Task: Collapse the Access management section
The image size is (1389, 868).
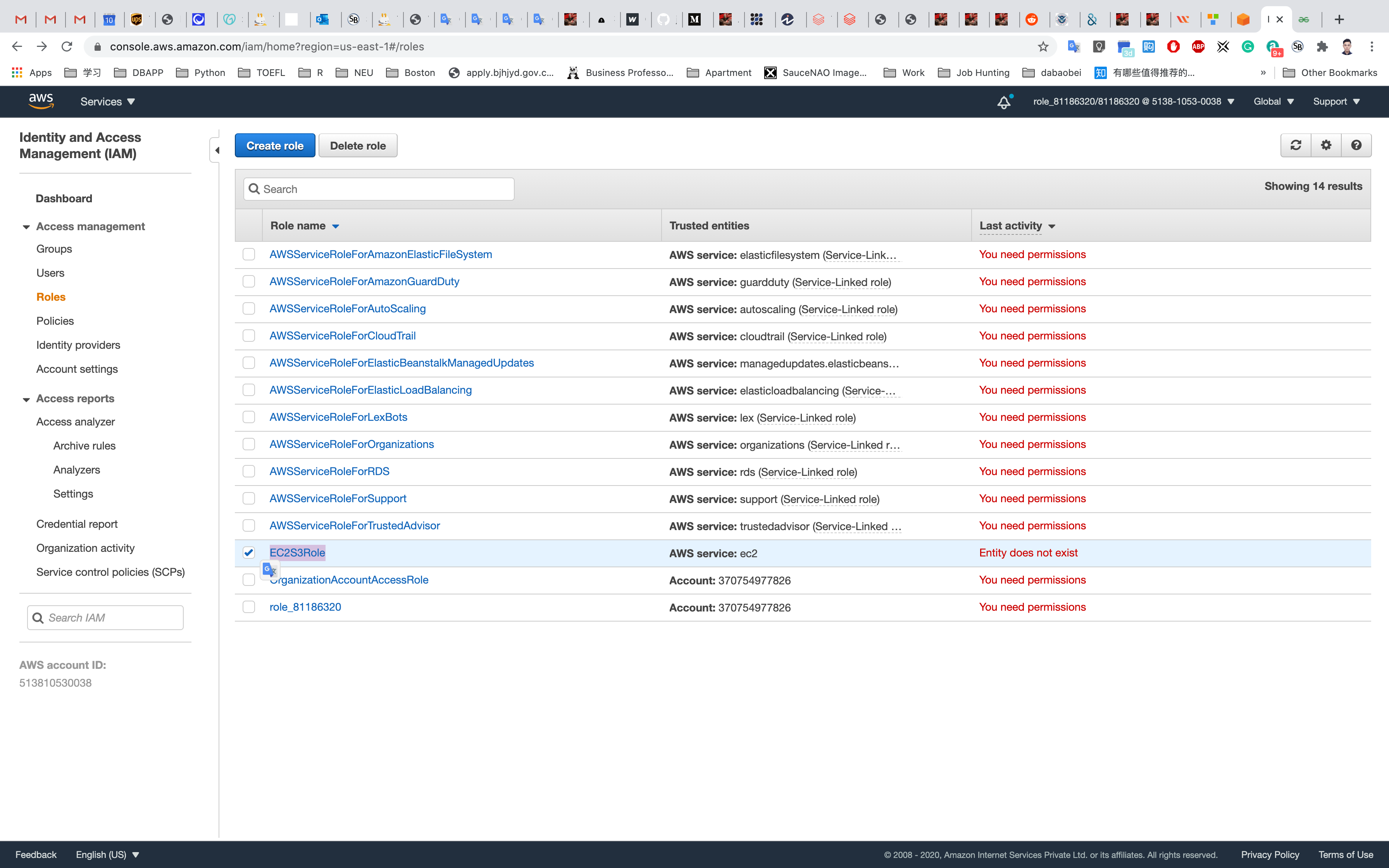Action: (x=26, y=227)
